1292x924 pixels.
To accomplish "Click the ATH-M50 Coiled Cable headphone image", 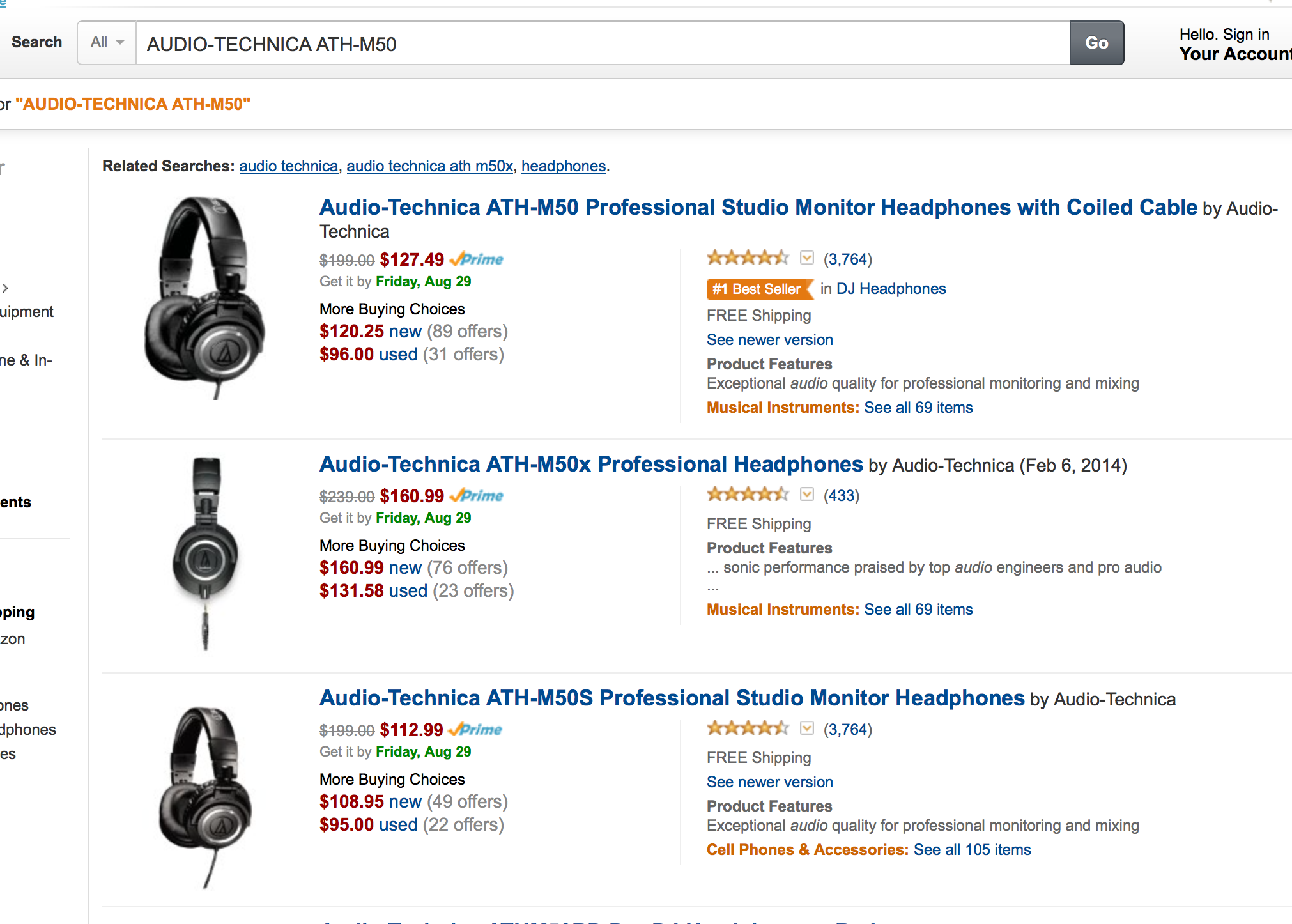I will [x=204, y=298].
